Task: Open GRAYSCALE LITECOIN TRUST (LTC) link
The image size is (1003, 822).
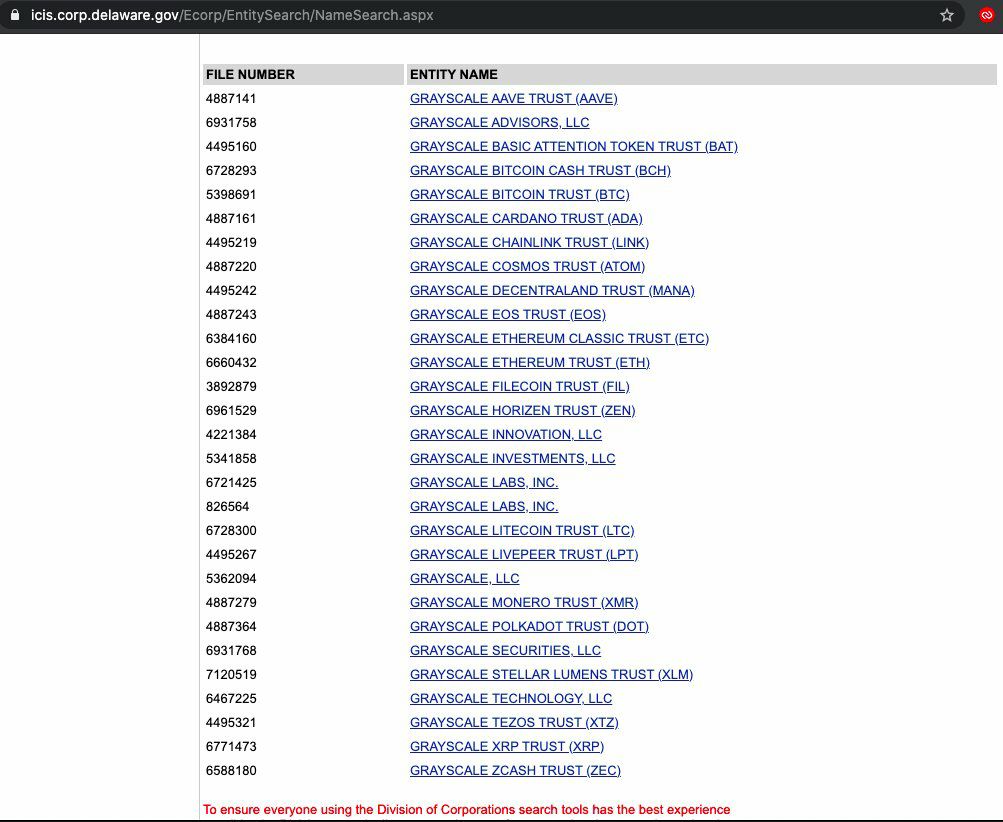Action: click(x=522, y=530)
